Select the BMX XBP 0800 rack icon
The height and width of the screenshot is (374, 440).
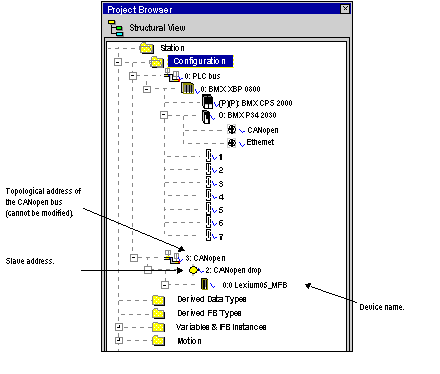point(188,89)
